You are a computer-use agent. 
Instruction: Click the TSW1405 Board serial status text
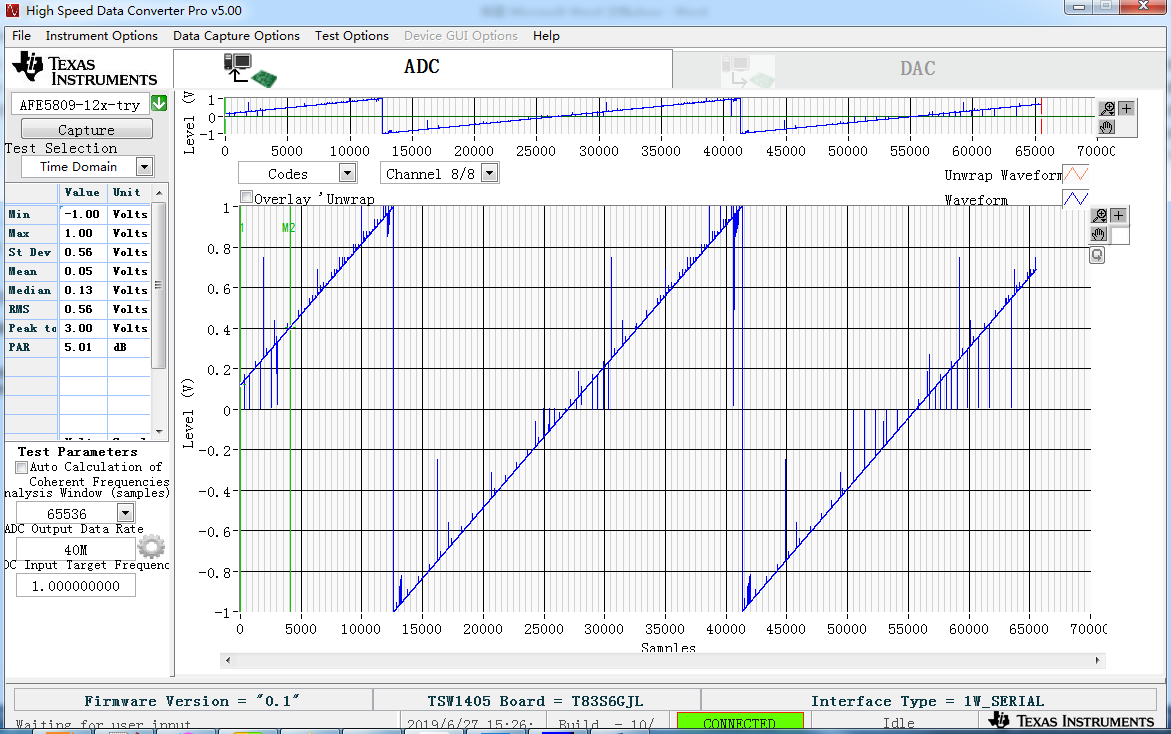tap(535, 700)
